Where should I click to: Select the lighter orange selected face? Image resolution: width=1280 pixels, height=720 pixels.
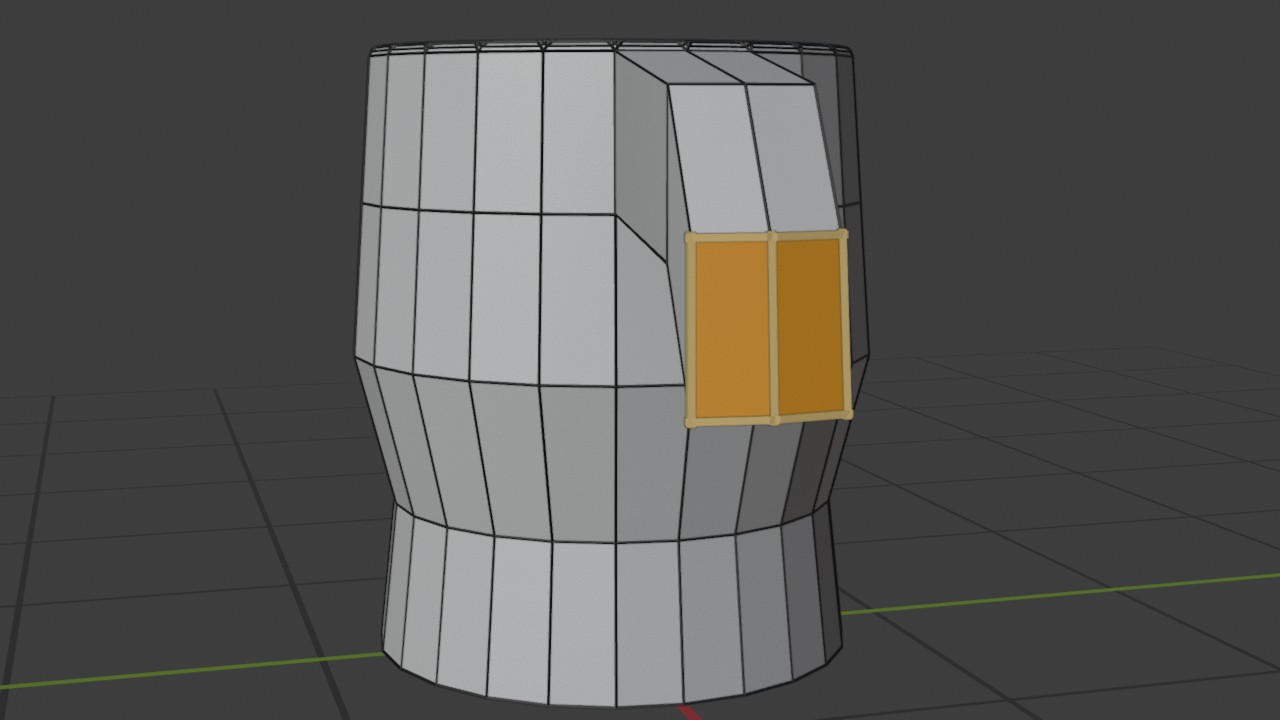[x=731, y=329]
